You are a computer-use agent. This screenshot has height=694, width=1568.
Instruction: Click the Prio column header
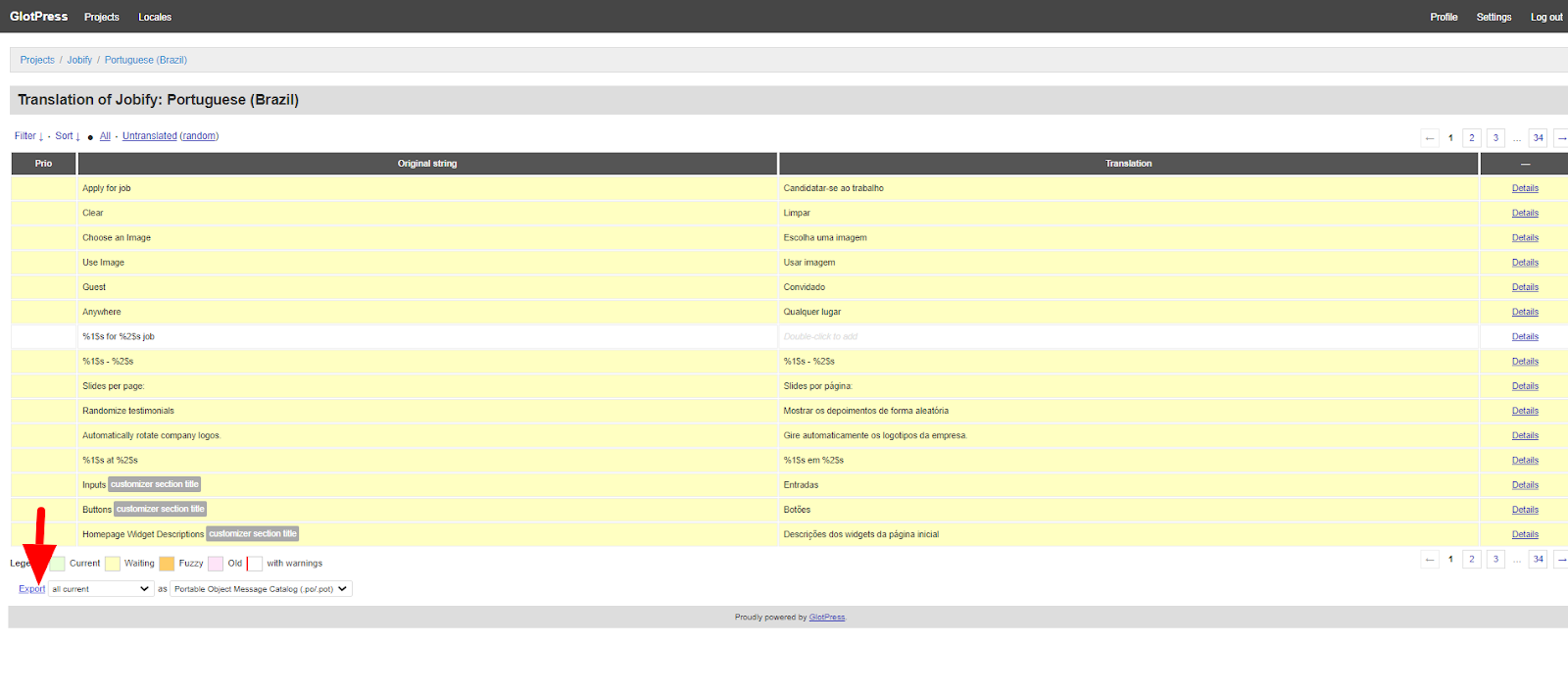[43, 164]
